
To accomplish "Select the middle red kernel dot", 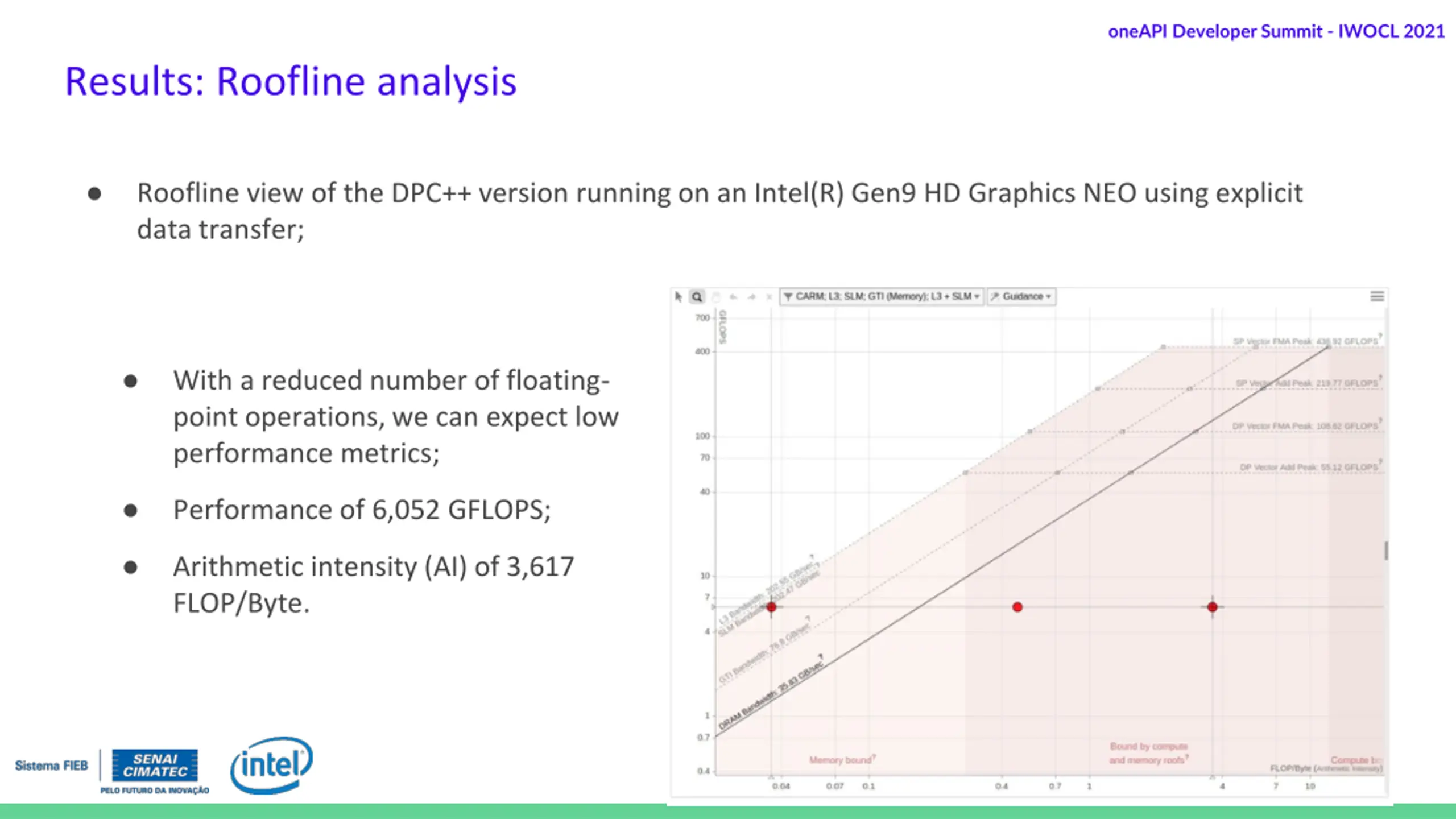I will pos(1017,607).
